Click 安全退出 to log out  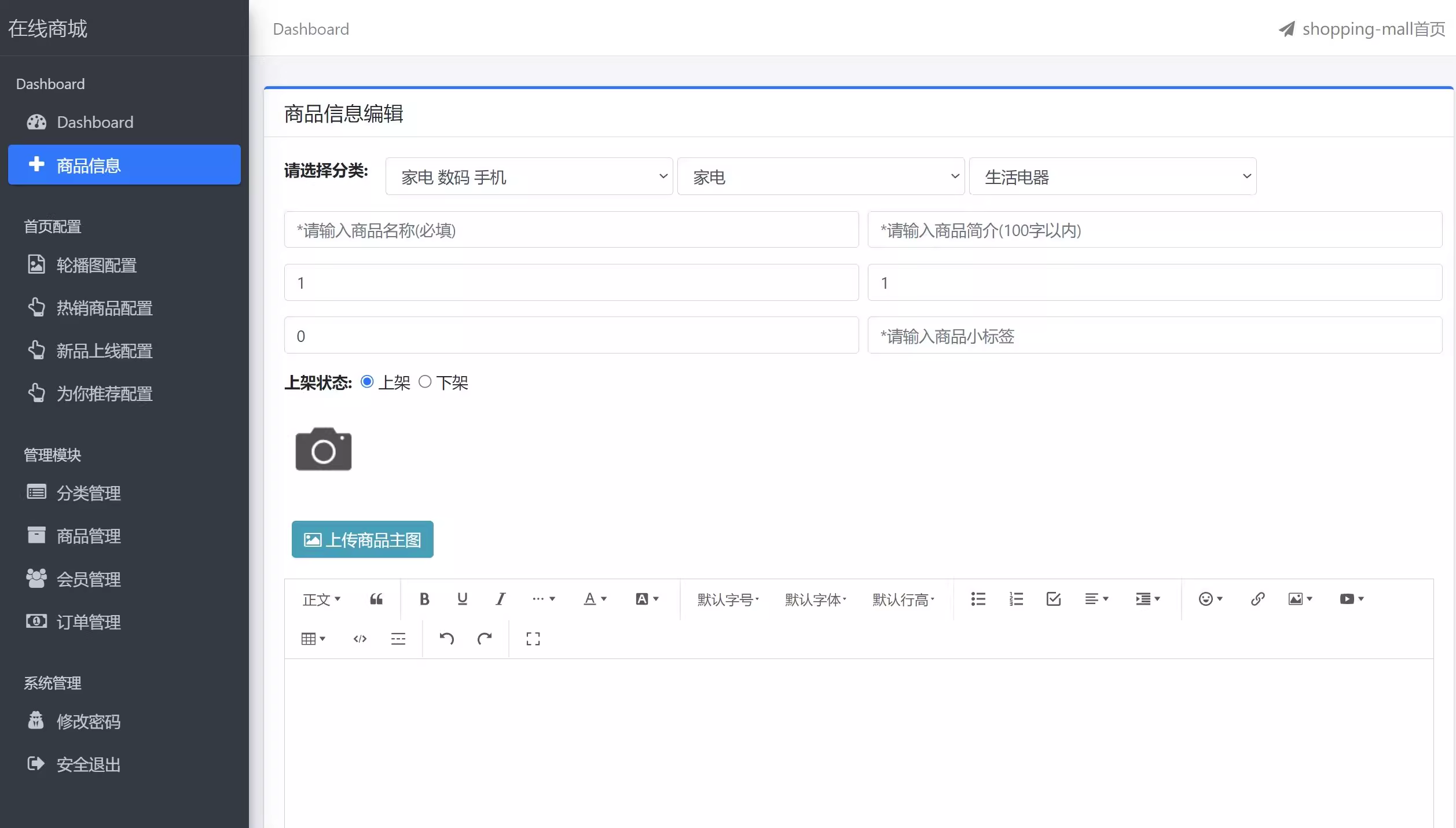tap(124, 764)
